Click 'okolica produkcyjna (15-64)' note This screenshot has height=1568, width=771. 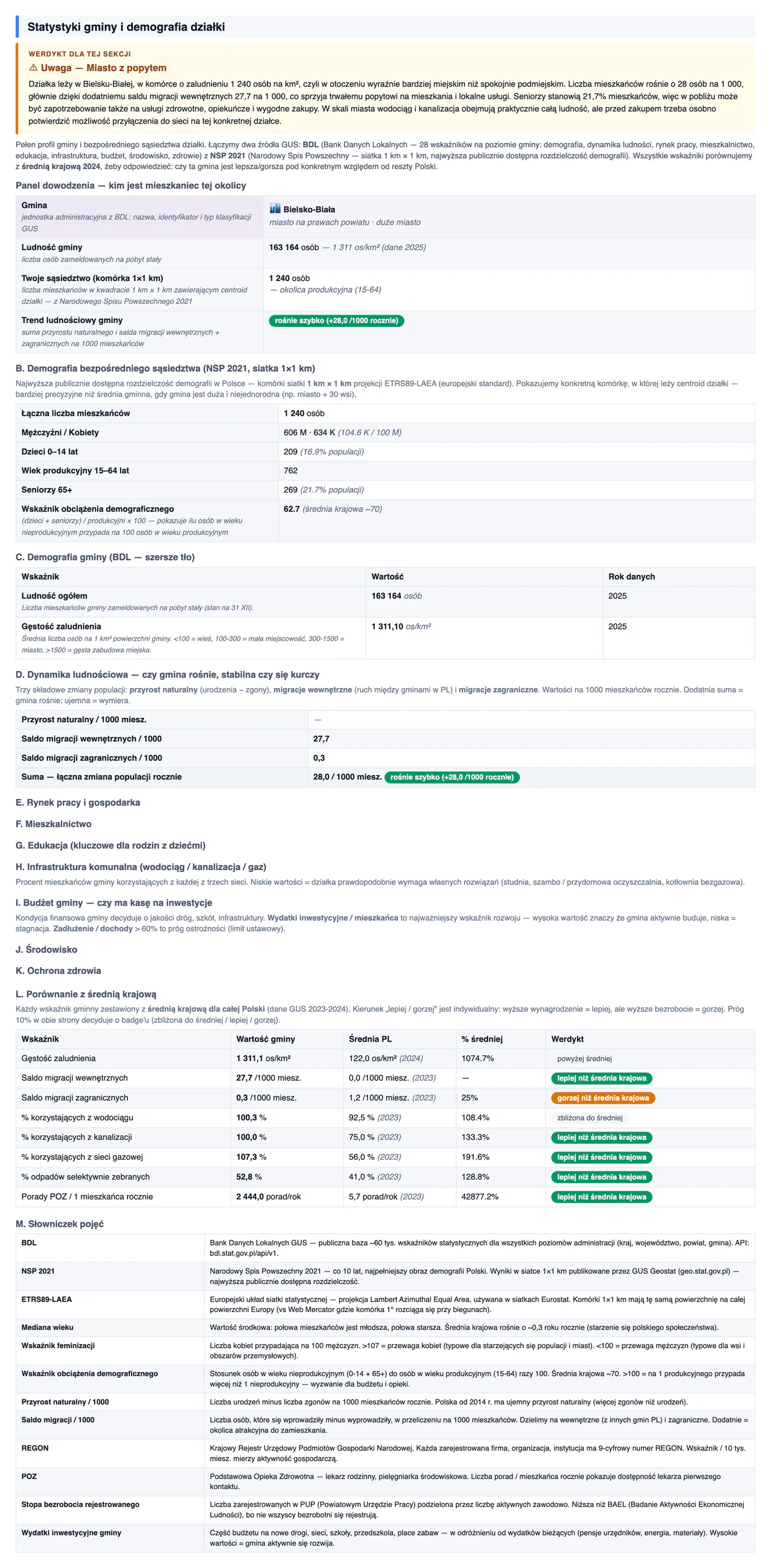325,290
